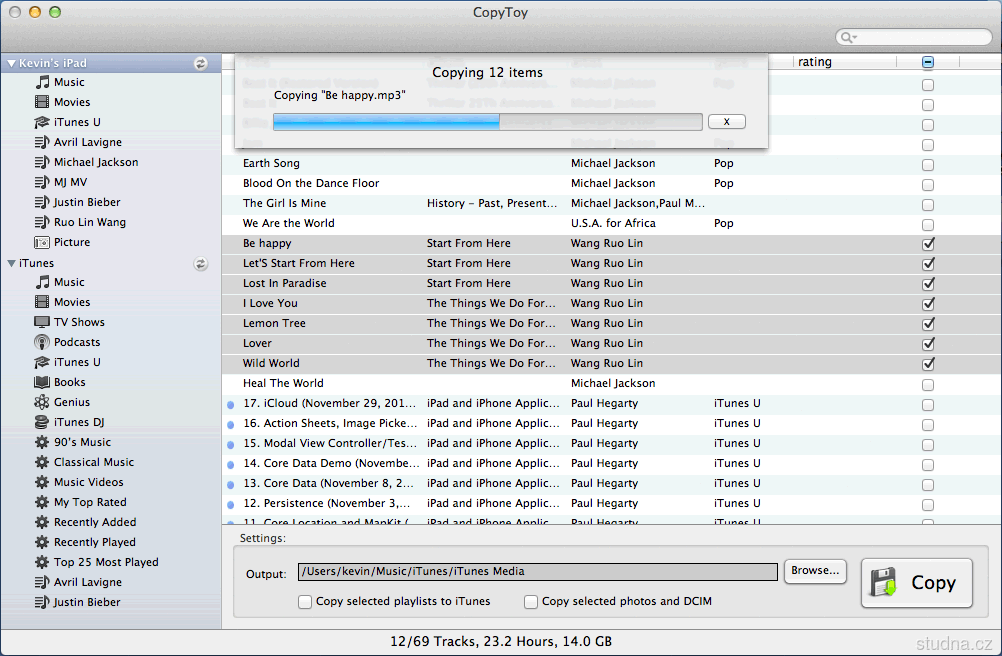
Task: Click the search magnifier icon
Action: click(845, 37)
